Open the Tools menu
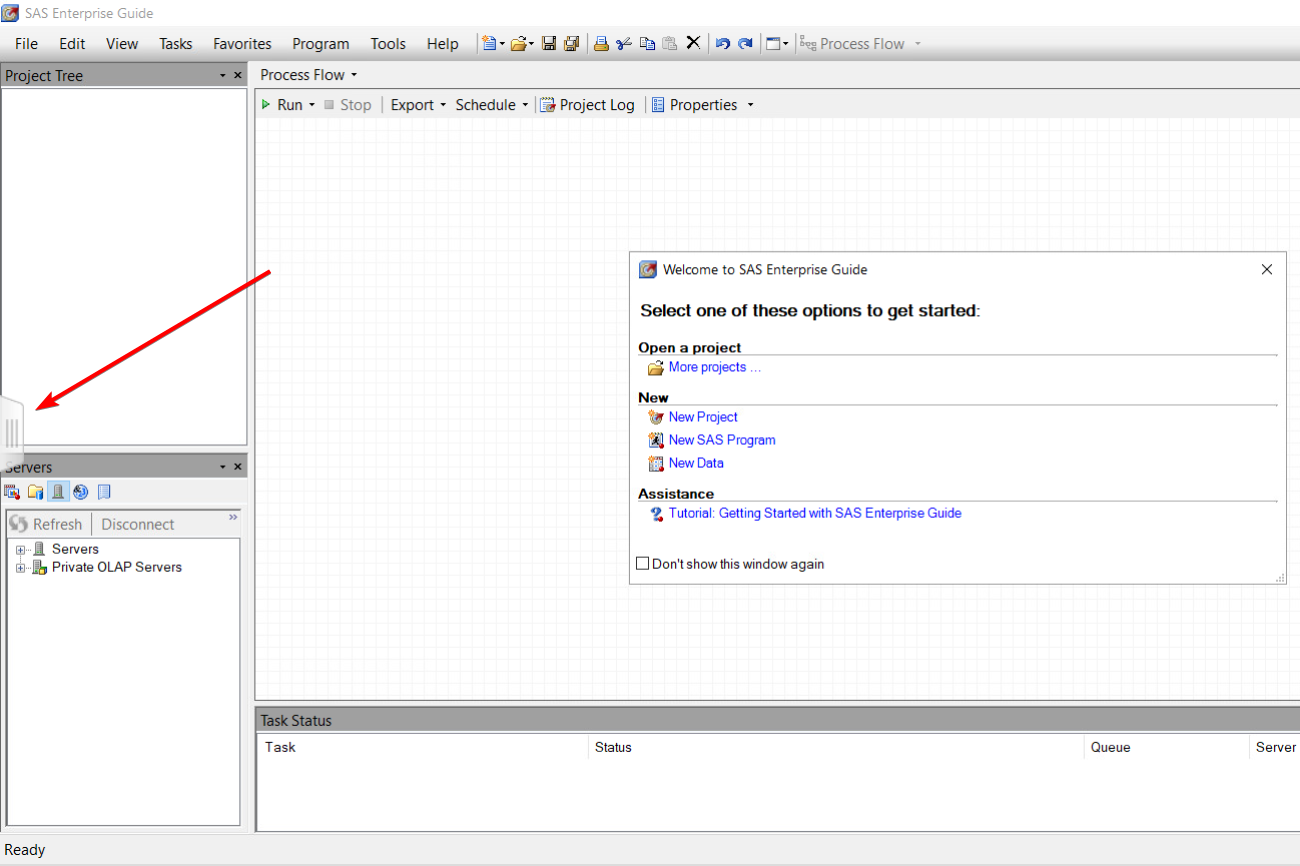 388,44
